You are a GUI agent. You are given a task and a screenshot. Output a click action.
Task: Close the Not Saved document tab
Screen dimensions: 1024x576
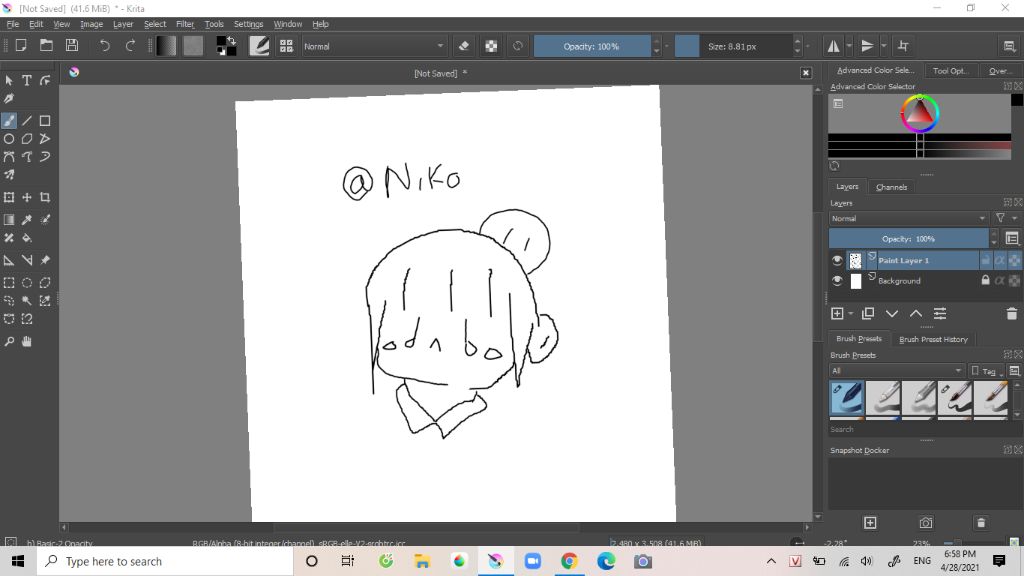806,73
